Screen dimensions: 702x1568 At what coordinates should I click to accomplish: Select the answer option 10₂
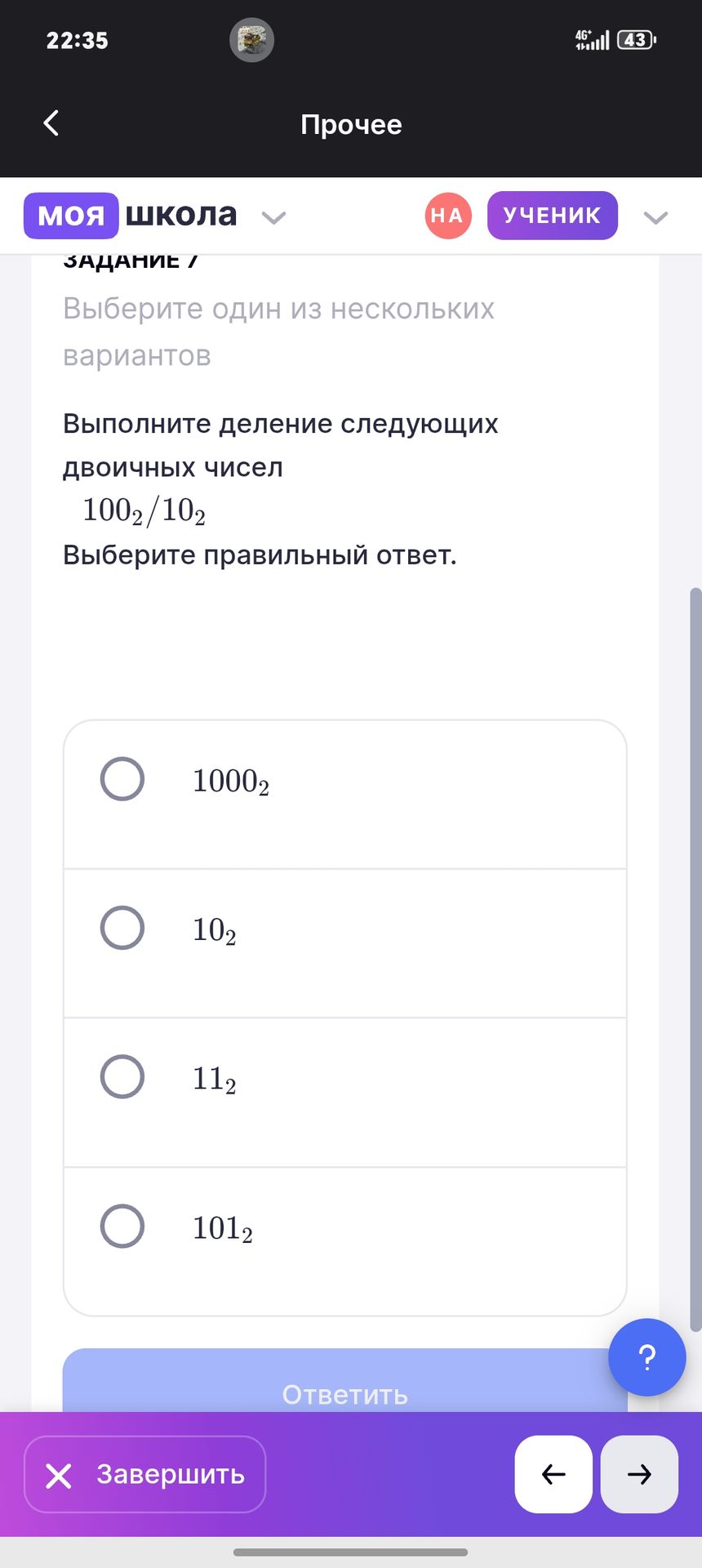pos(122,928)
